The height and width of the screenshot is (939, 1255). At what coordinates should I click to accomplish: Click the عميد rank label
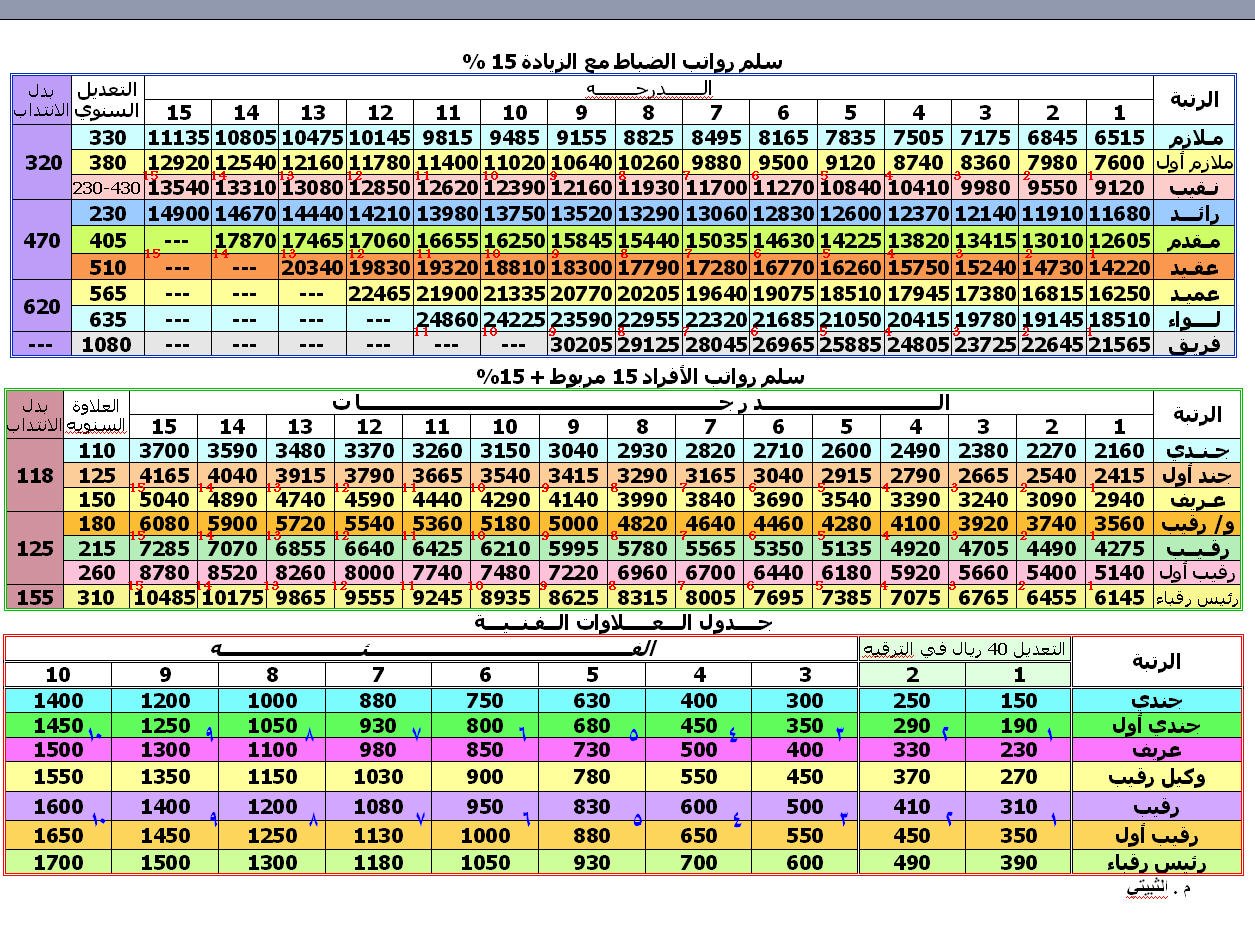tap(1195, 294)
